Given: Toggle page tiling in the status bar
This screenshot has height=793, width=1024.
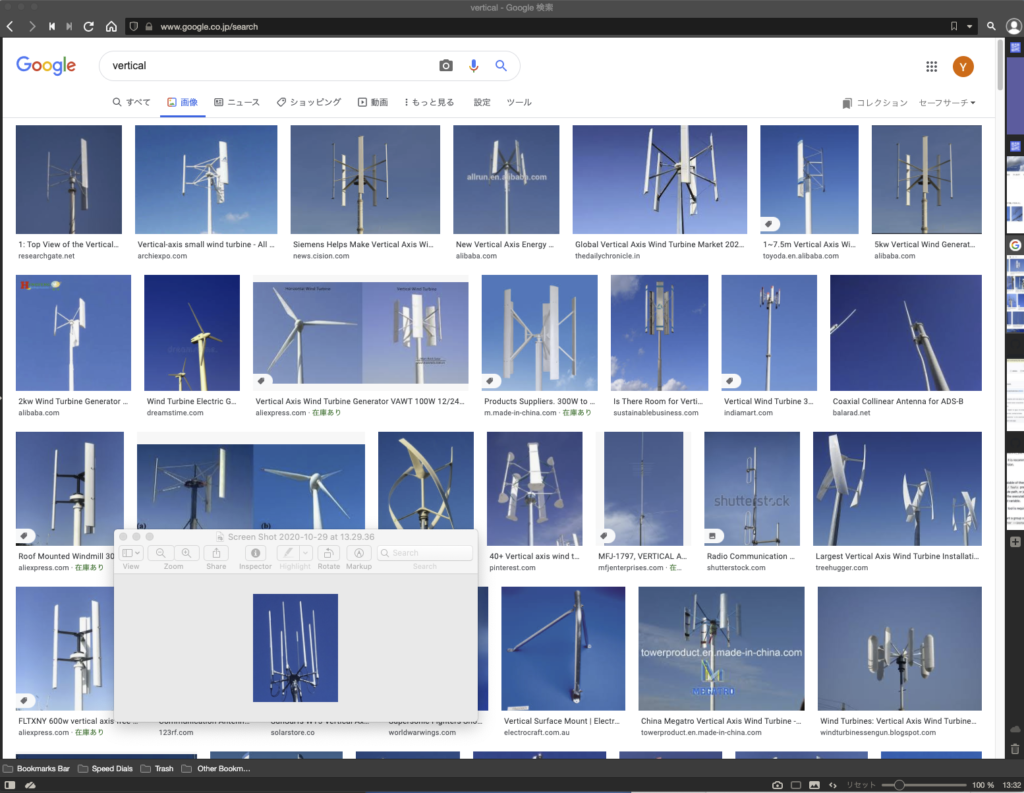Looking at the screenshot, I should [x=796, y=785].
